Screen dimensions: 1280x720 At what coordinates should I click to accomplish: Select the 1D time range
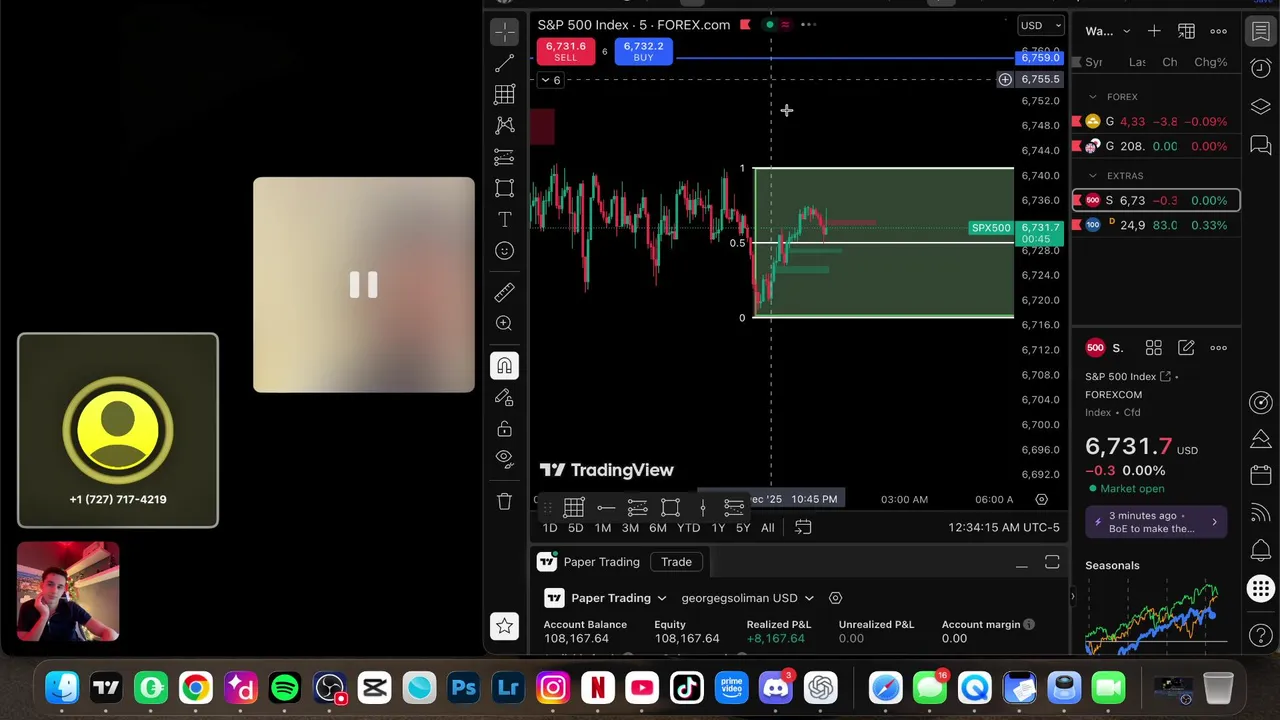point(549,527)
